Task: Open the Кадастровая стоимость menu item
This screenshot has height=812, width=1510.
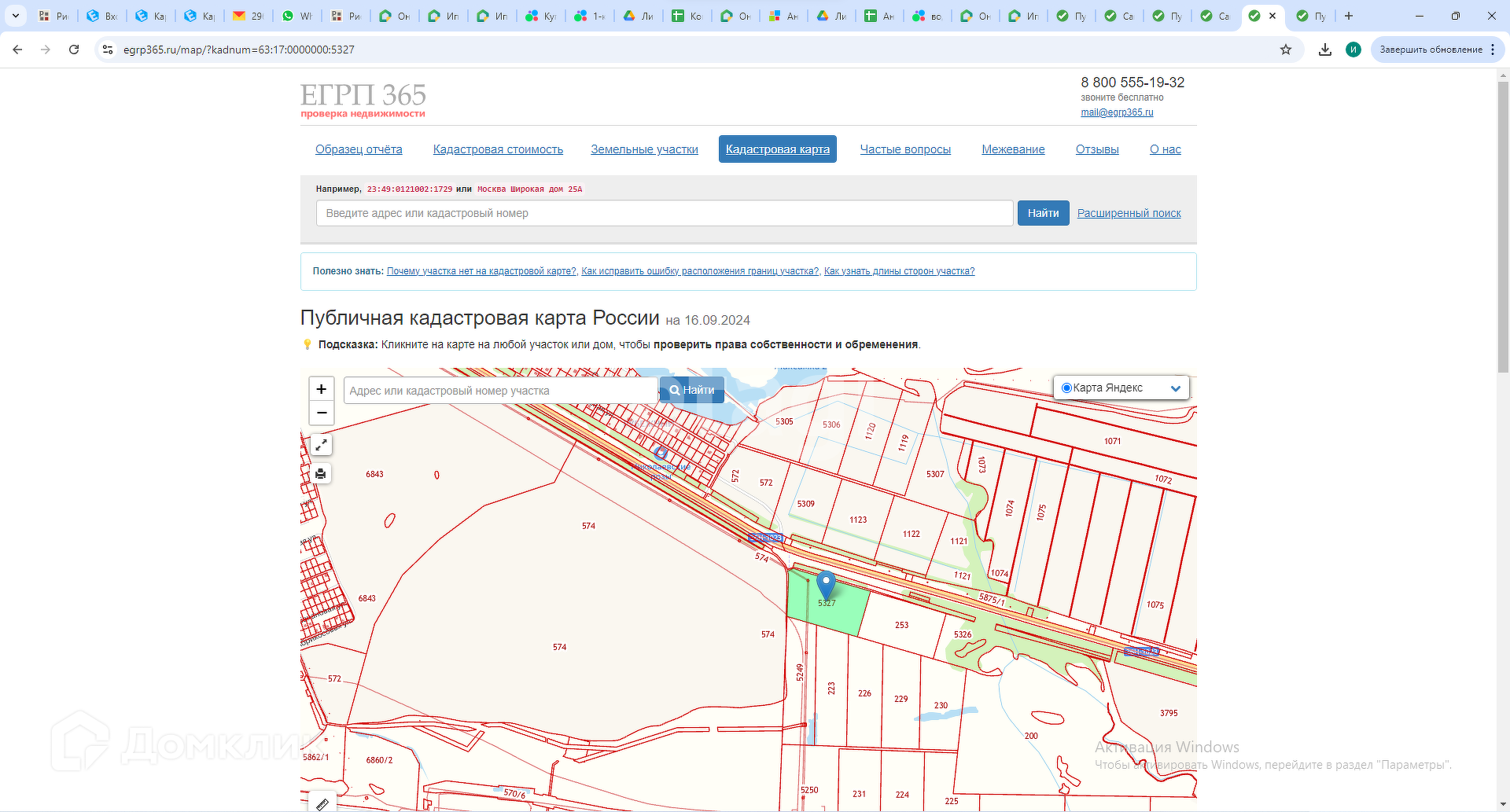Action: [498, 149]
